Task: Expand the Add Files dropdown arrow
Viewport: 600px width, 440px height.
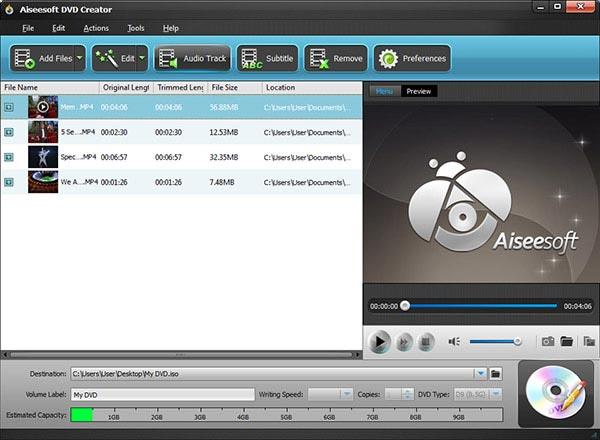Action: coord(80,58)
